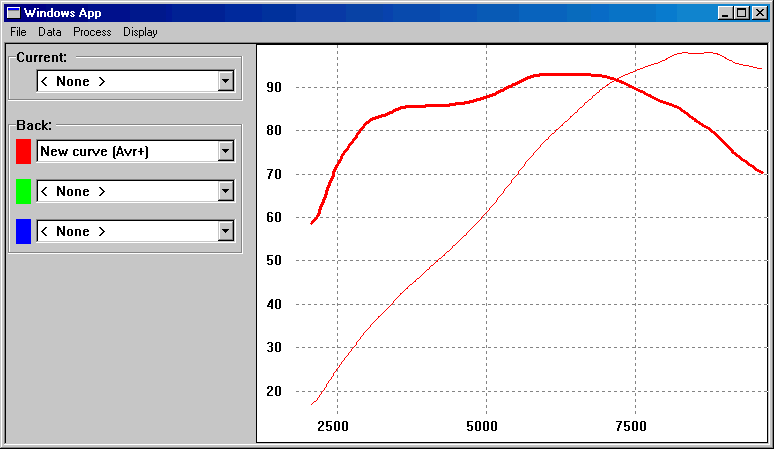Open the Process menu
The height and width of the screenshot is (449, 774).
[92, 32]
